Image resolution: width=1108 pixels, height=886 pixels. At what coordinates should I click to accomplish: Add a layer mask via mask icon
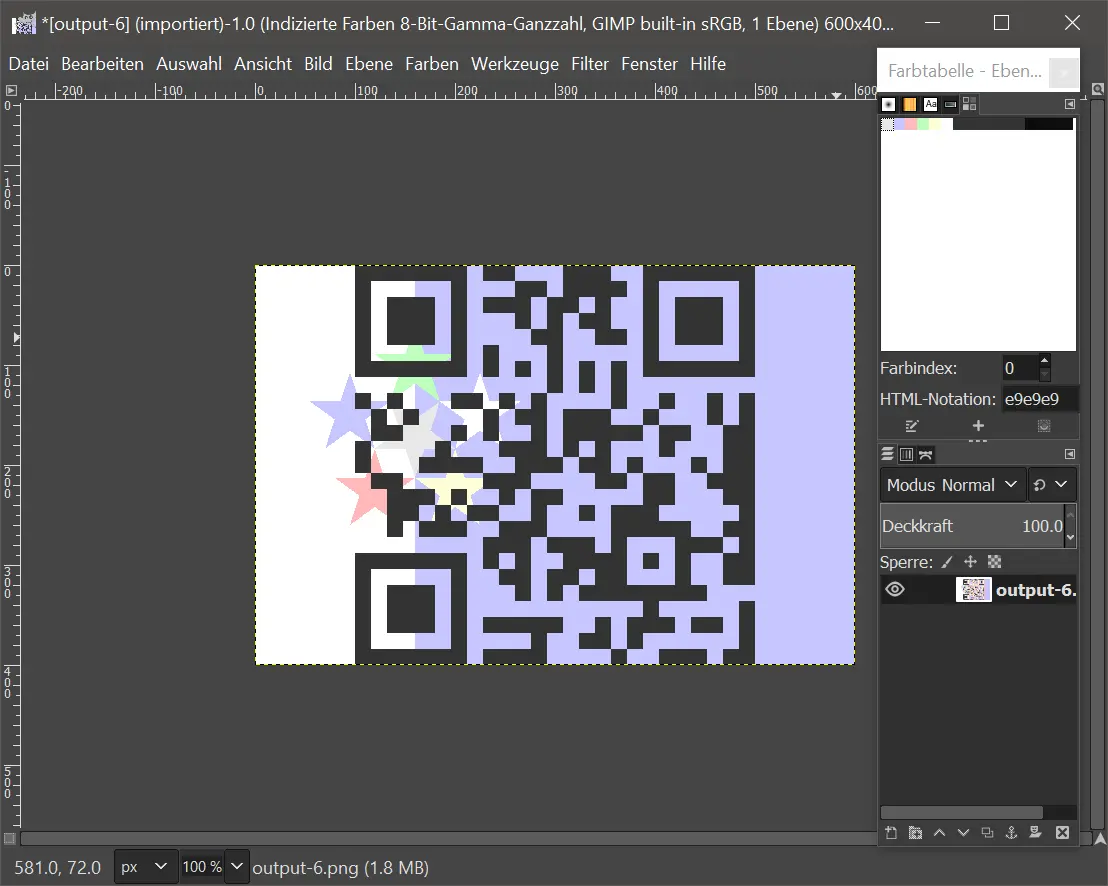(x=1036, y=833)
